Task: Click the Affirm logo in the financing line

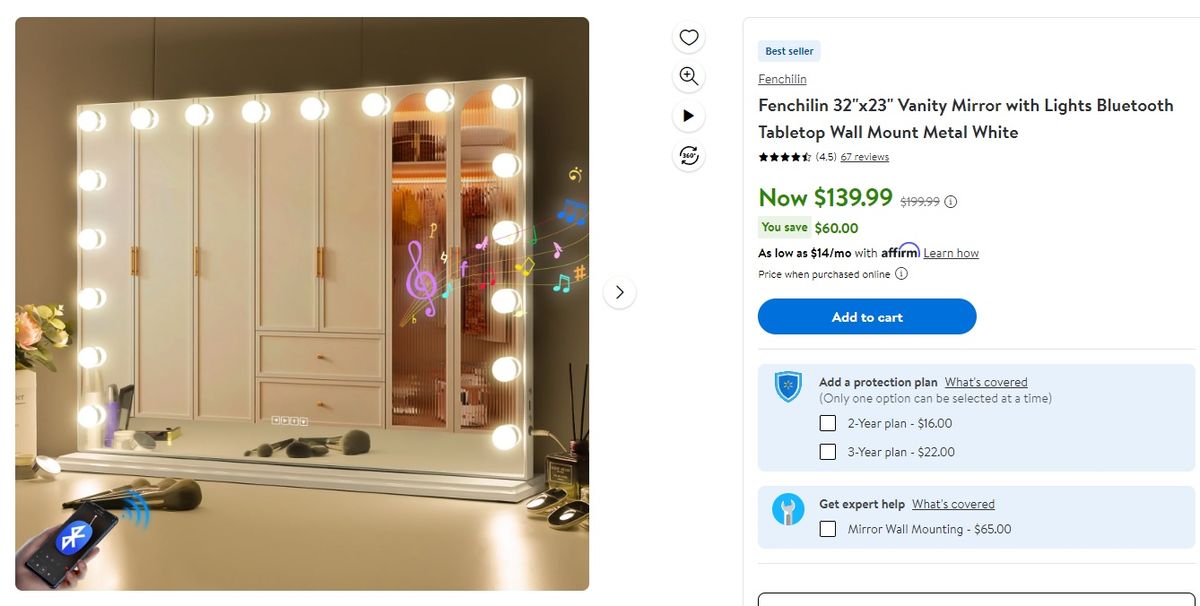Action: (x=901, y=251)
